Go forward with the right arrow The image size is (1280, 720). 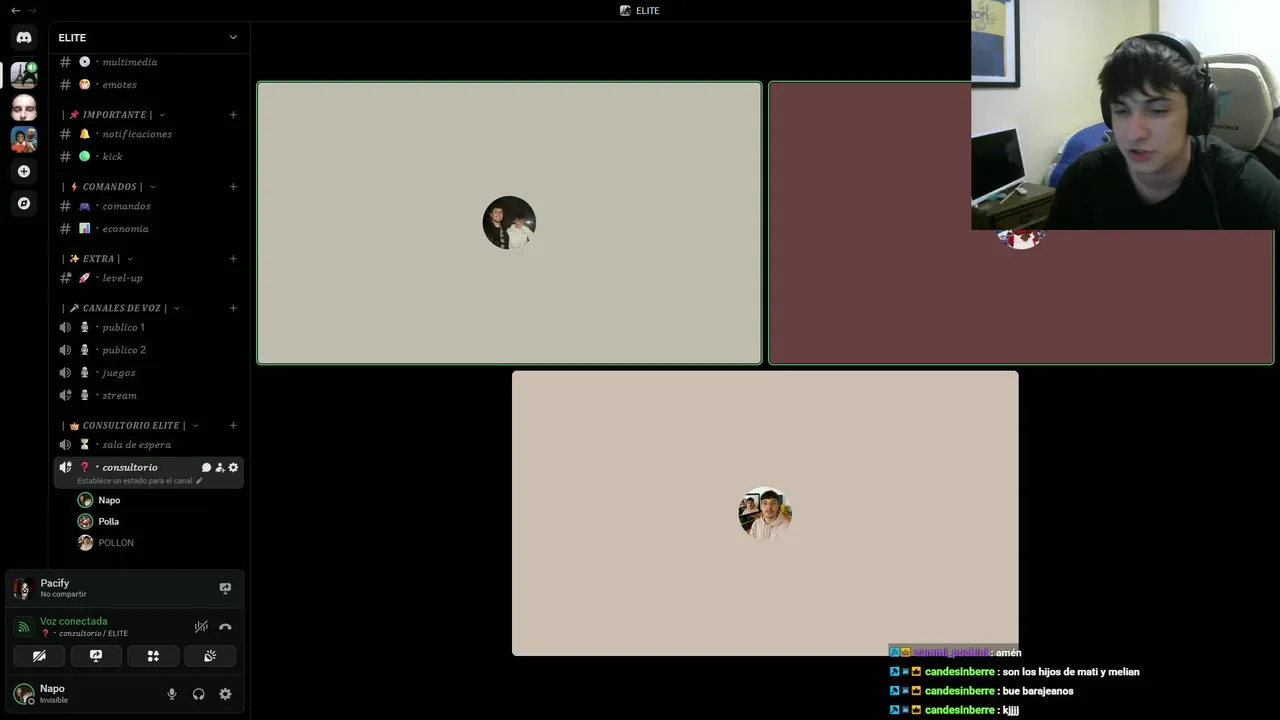click(x=33, y=10)
